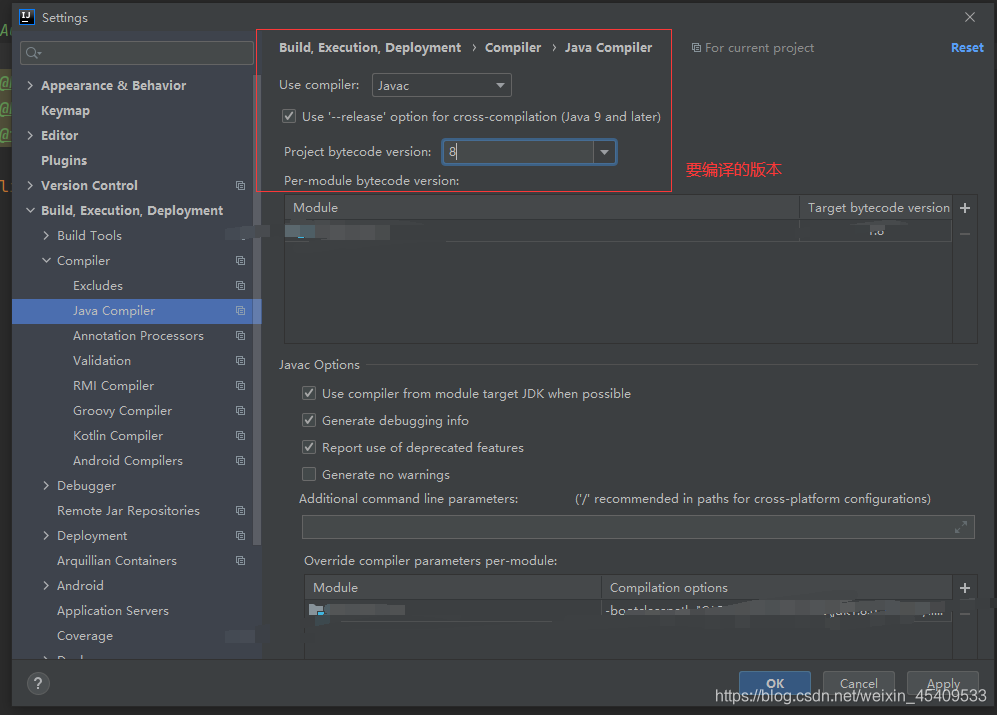Viewport: 997px width, 715px height.
Task: Click project-level icon beside RMI Compiler
Action: click(x=240, y=385)
